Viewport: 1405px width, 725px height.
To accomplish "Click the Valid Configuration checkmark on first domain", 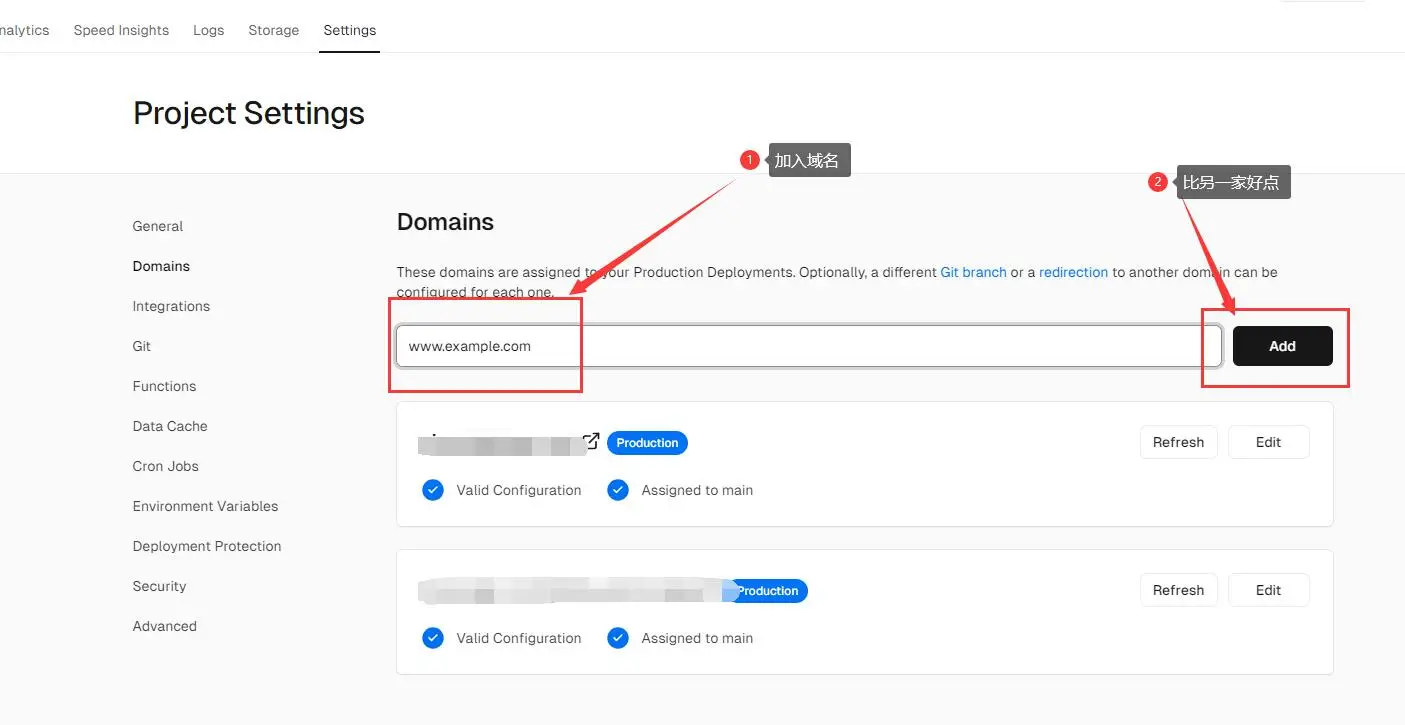I will pos(432,490).
